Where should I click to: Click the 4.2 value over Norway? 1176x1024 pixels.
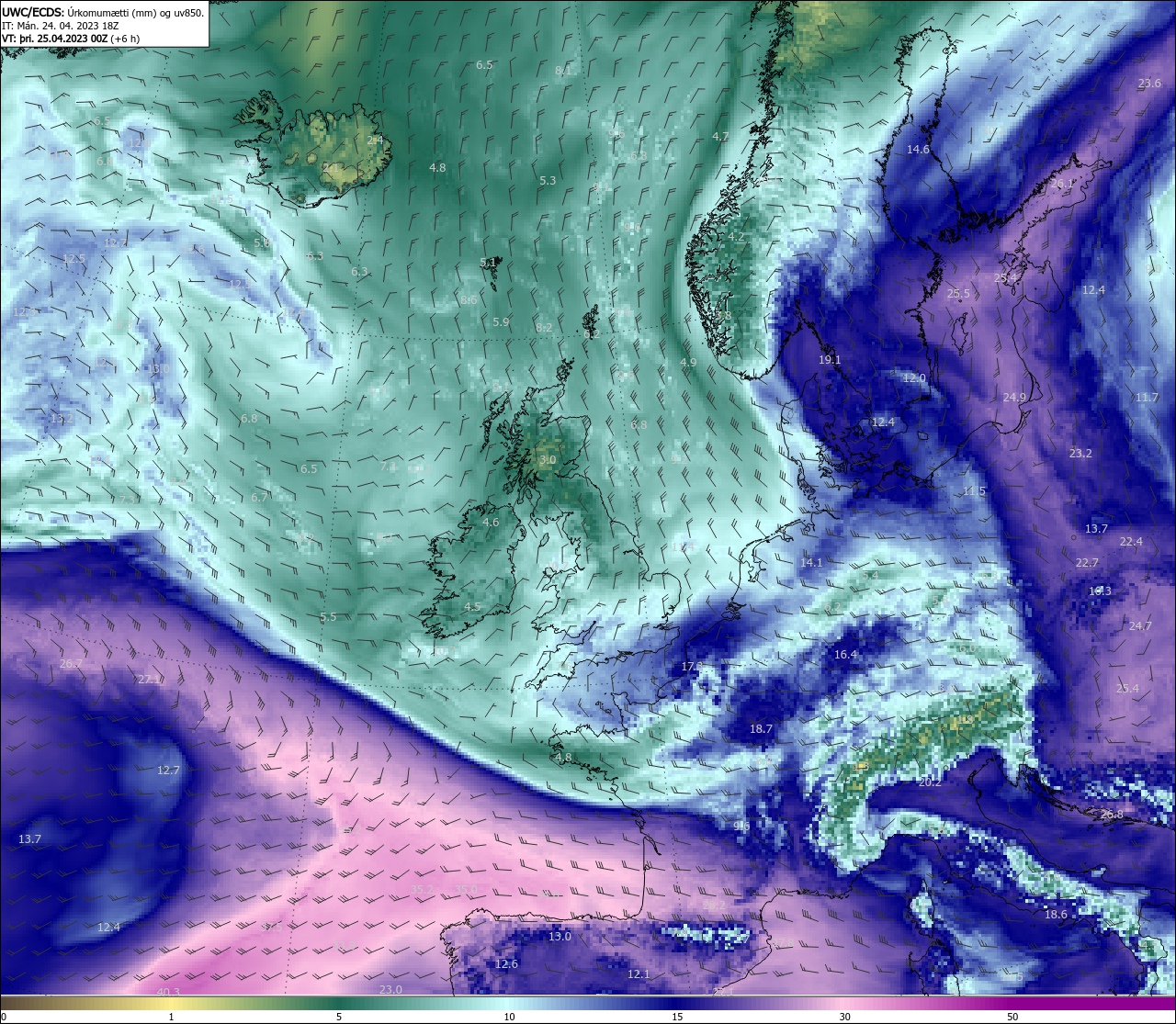pyautogui.click(x=736, y=237)
